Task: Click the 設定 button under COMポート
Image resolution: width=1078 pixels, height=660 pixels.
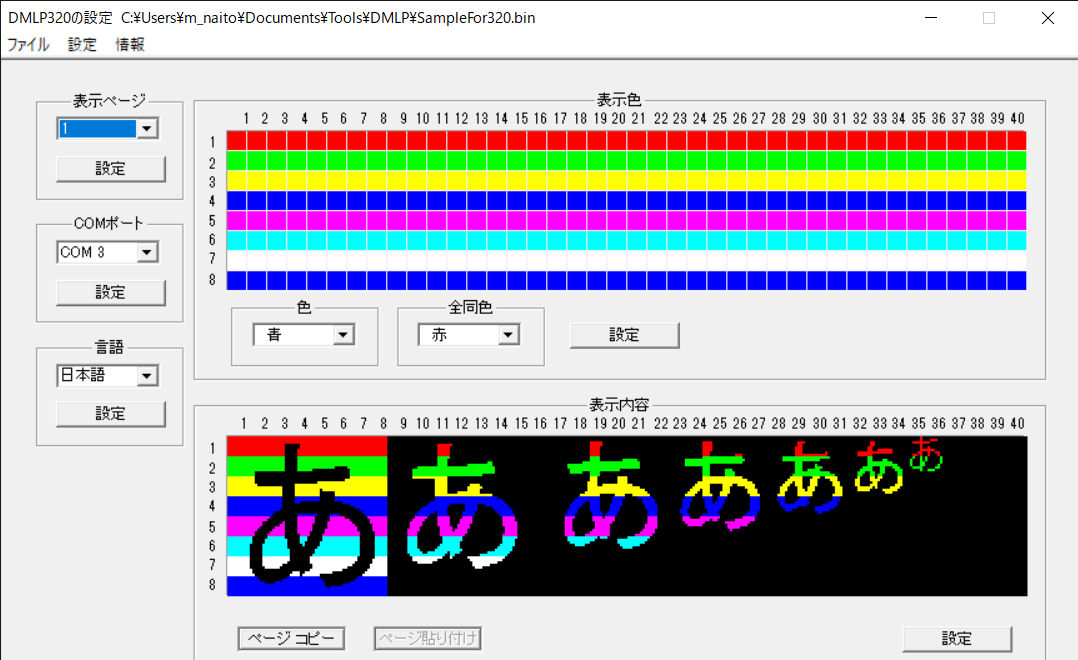Action: point(111,292)
